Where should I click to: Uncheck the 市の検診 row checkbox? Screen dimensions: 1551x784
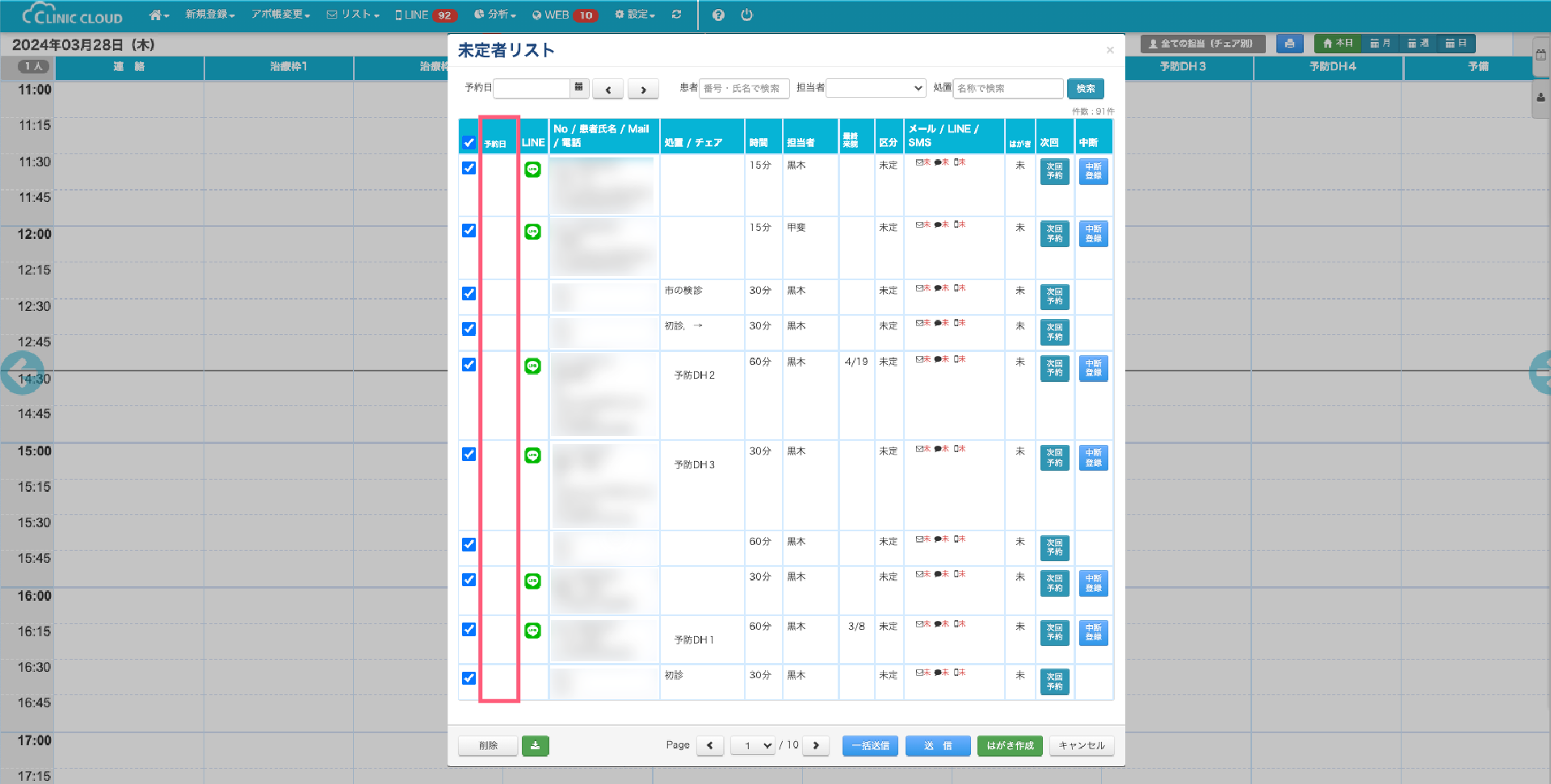click(x=469, y=293)
